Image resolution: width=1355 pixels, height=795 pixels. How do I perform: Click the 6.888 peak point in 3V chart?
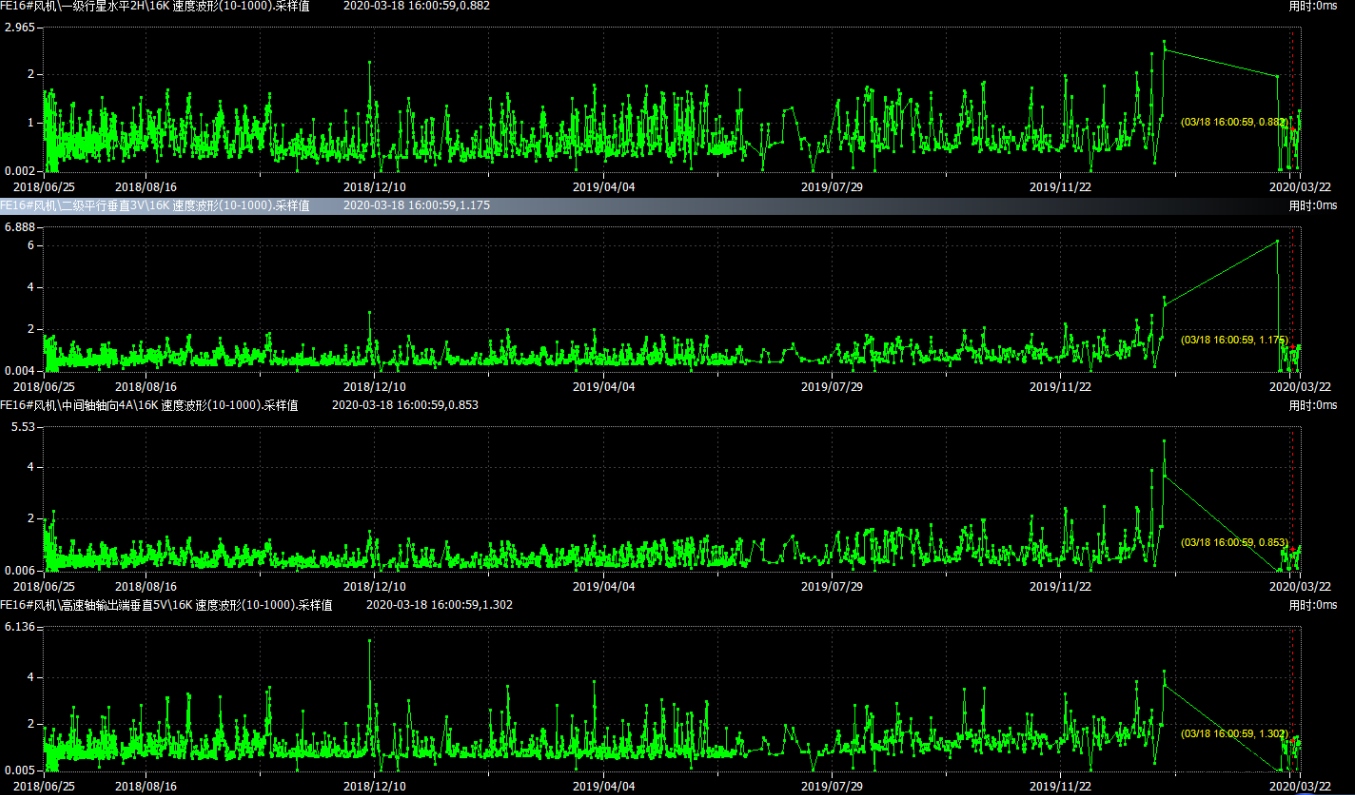click(x=1277, y=241)
